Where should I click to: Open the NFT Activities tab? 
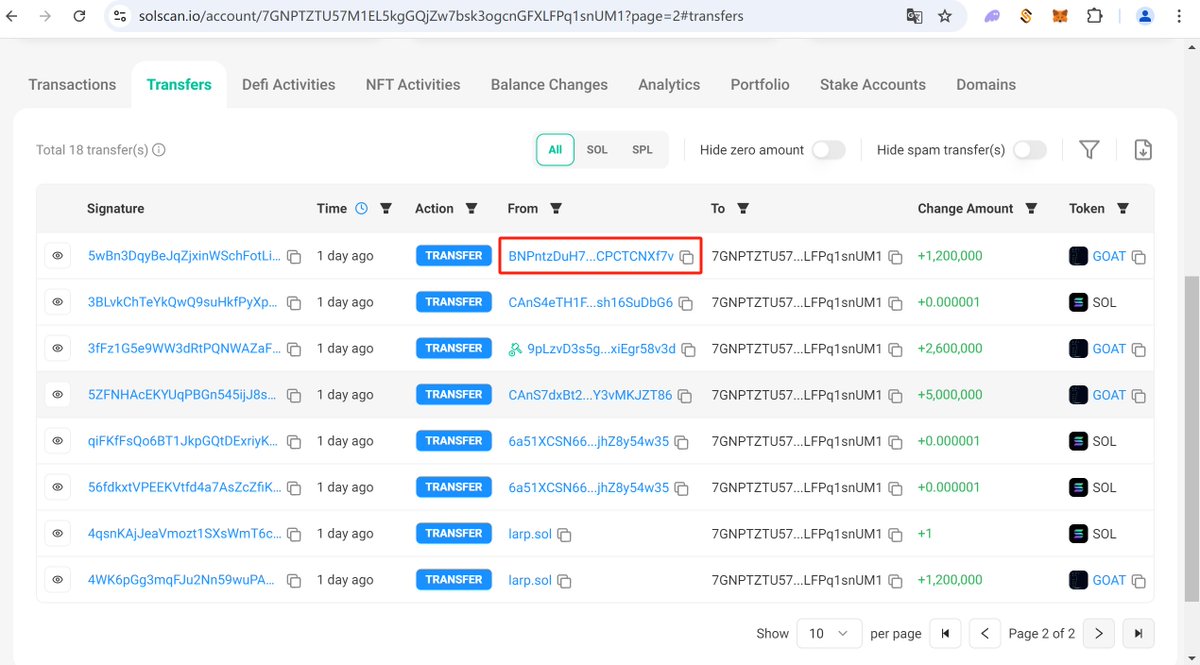[x=413, y=85]
